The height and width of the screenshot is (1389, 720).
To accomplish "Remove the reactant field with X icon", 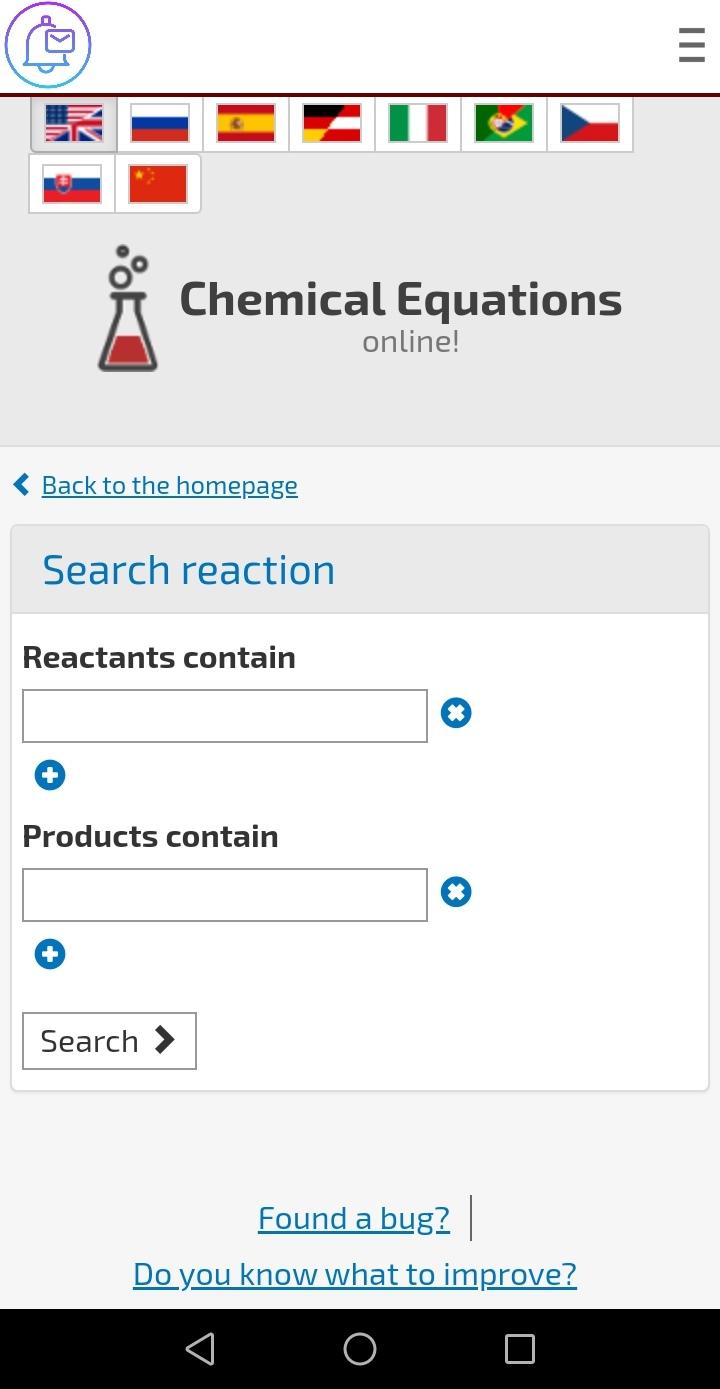I will tap(456, 713).
